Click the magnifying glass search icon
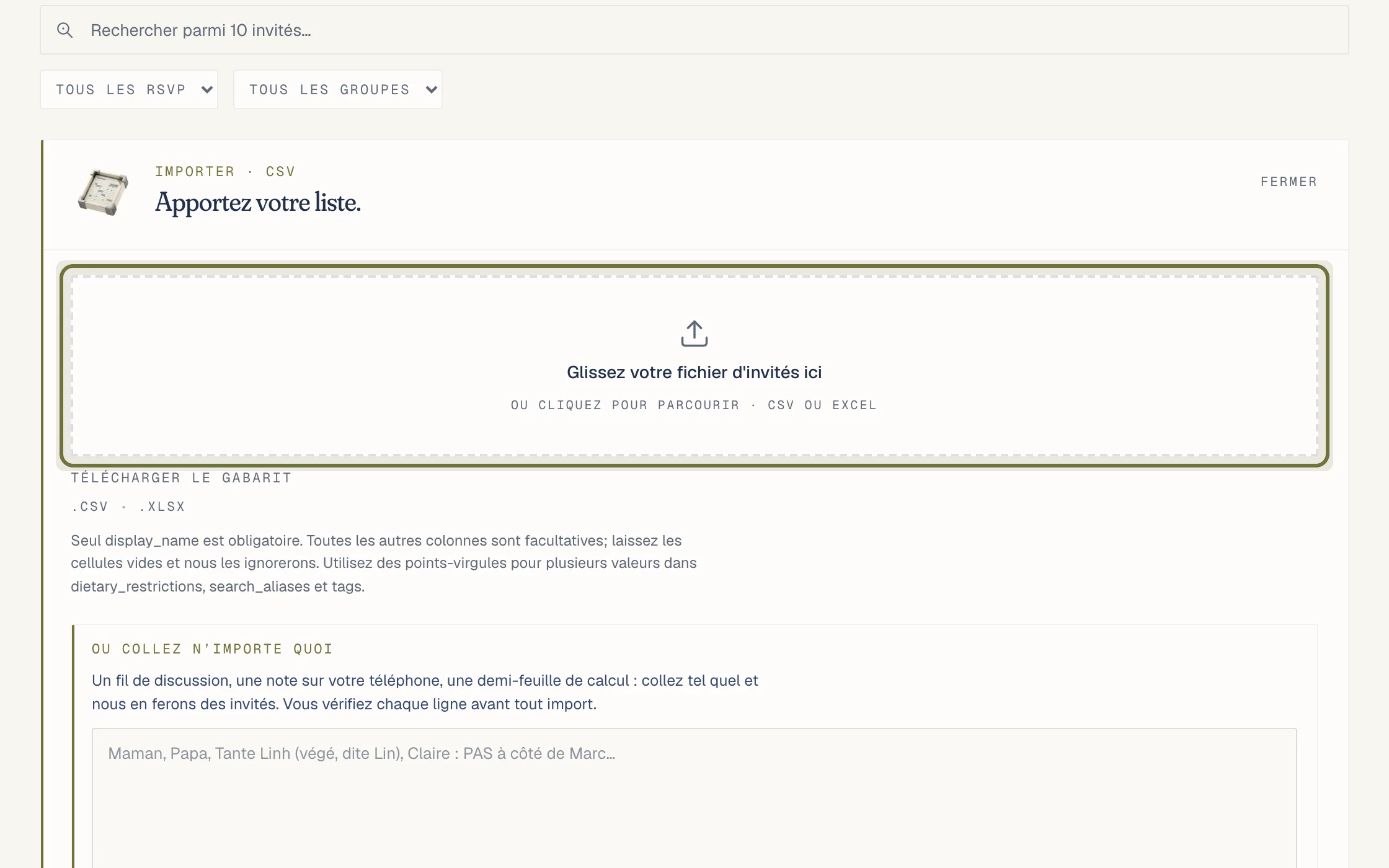 pos(64,30)
